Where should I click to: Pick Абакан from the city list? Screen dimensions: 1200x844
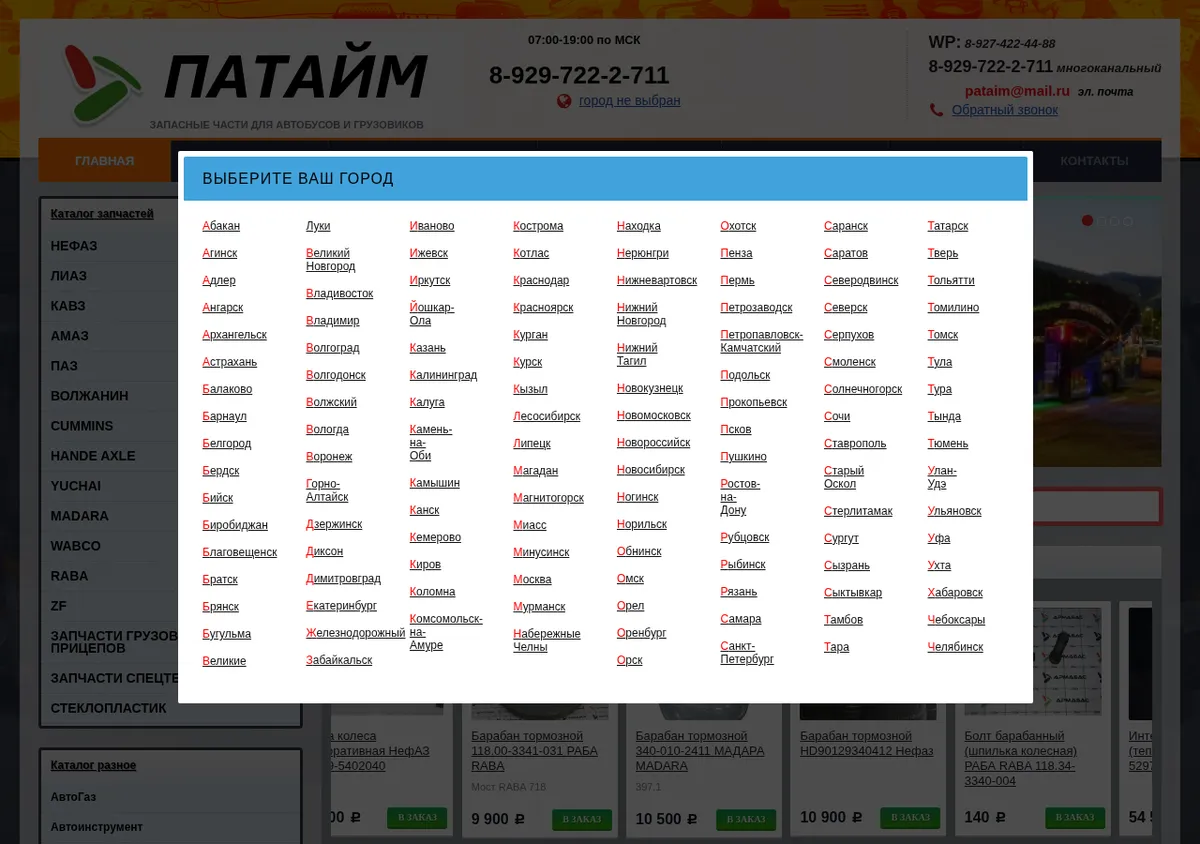pyautogui.click(x=221, y=226)
